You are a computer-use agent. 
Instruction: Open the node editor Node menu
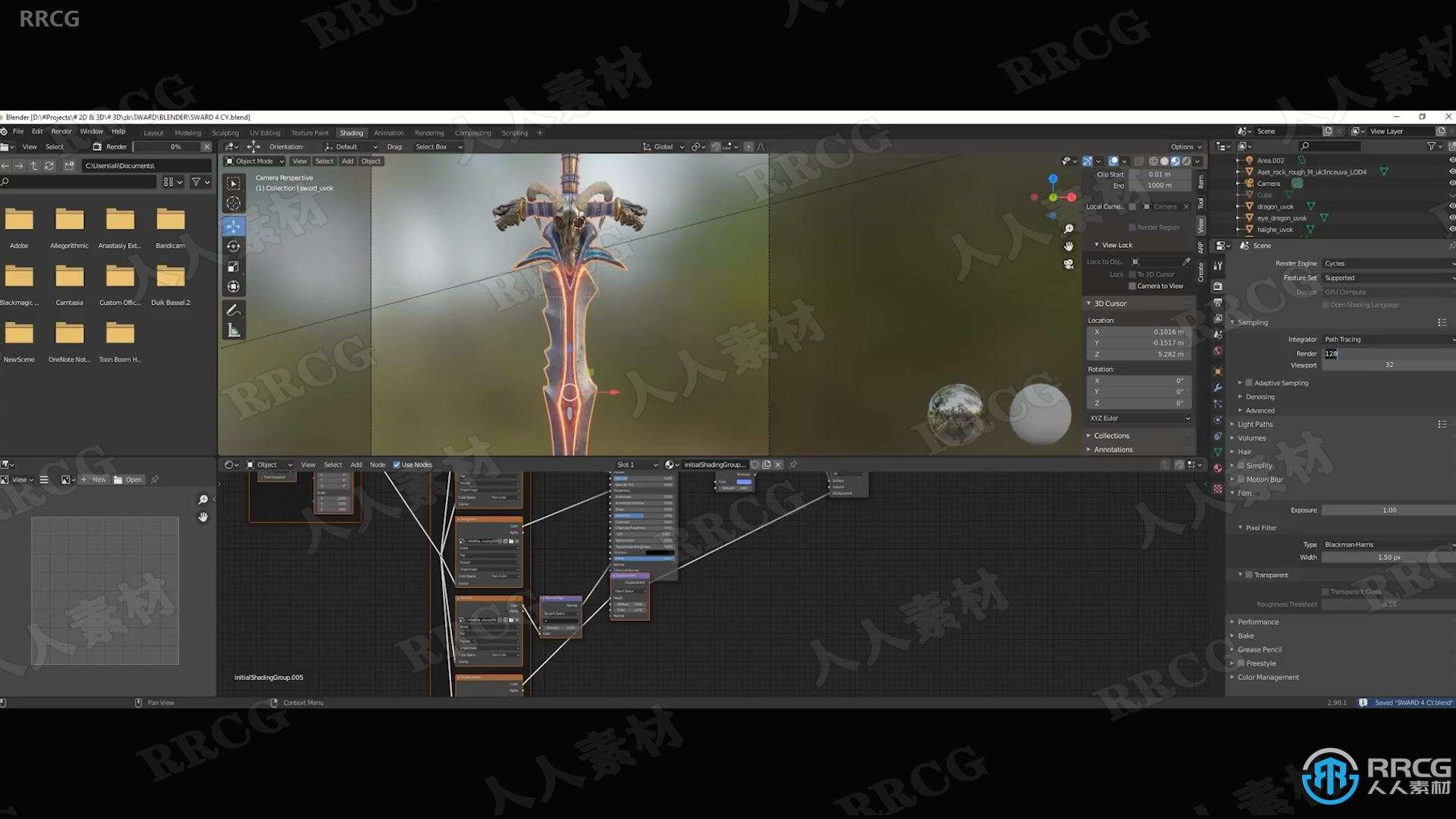point(378,465)
